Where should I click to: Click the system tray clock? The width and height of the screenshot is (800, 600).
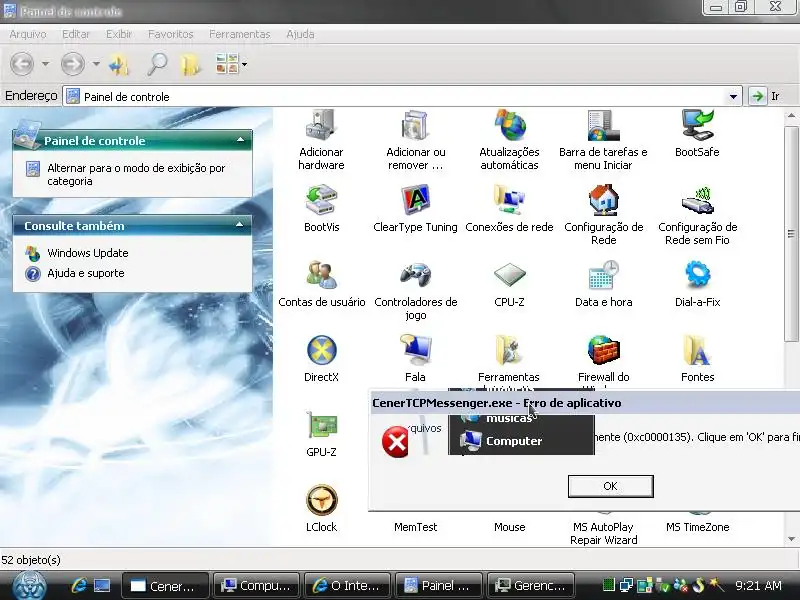pyautogui.click(x=758, y=585)
